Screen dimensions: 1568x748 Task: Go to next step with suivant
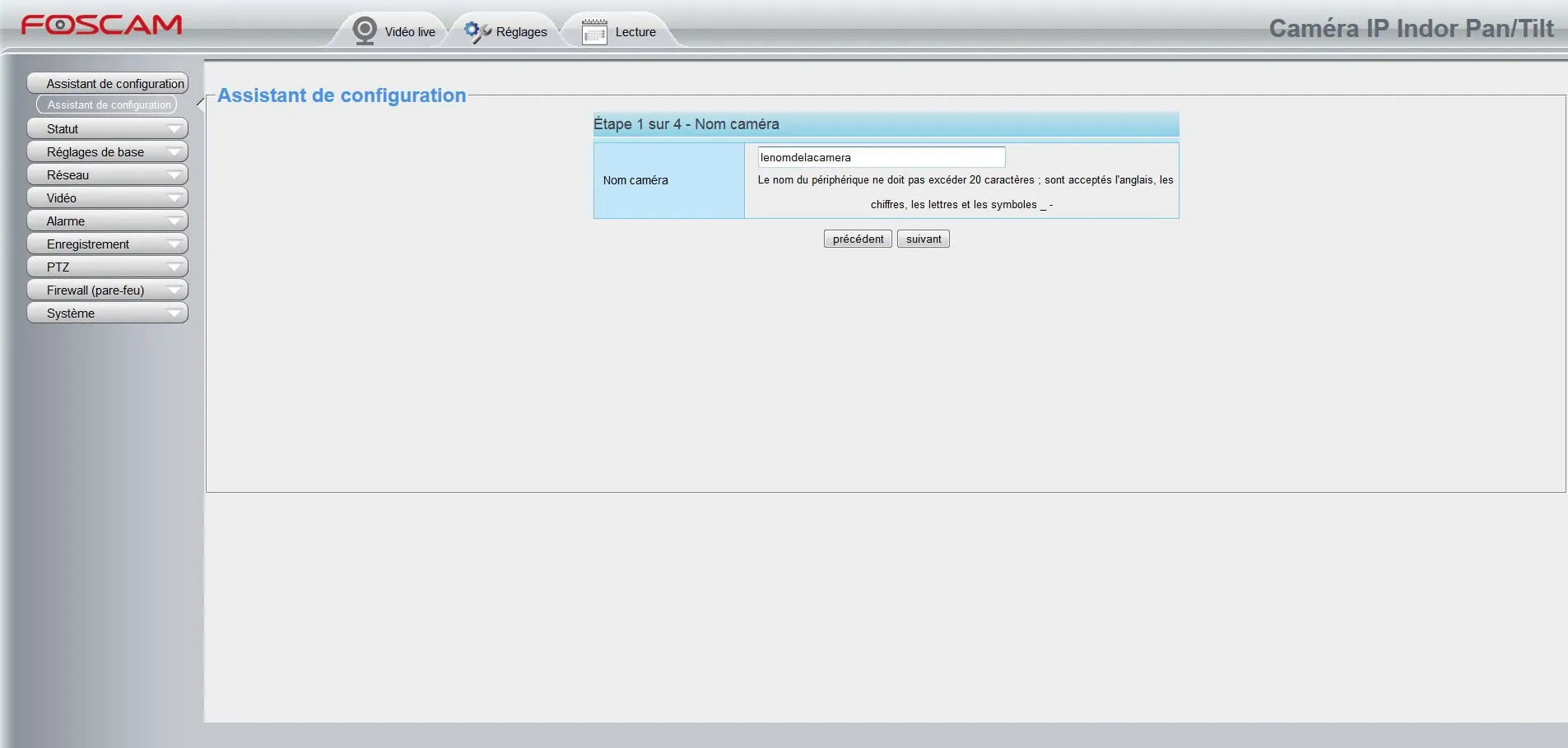923,239
